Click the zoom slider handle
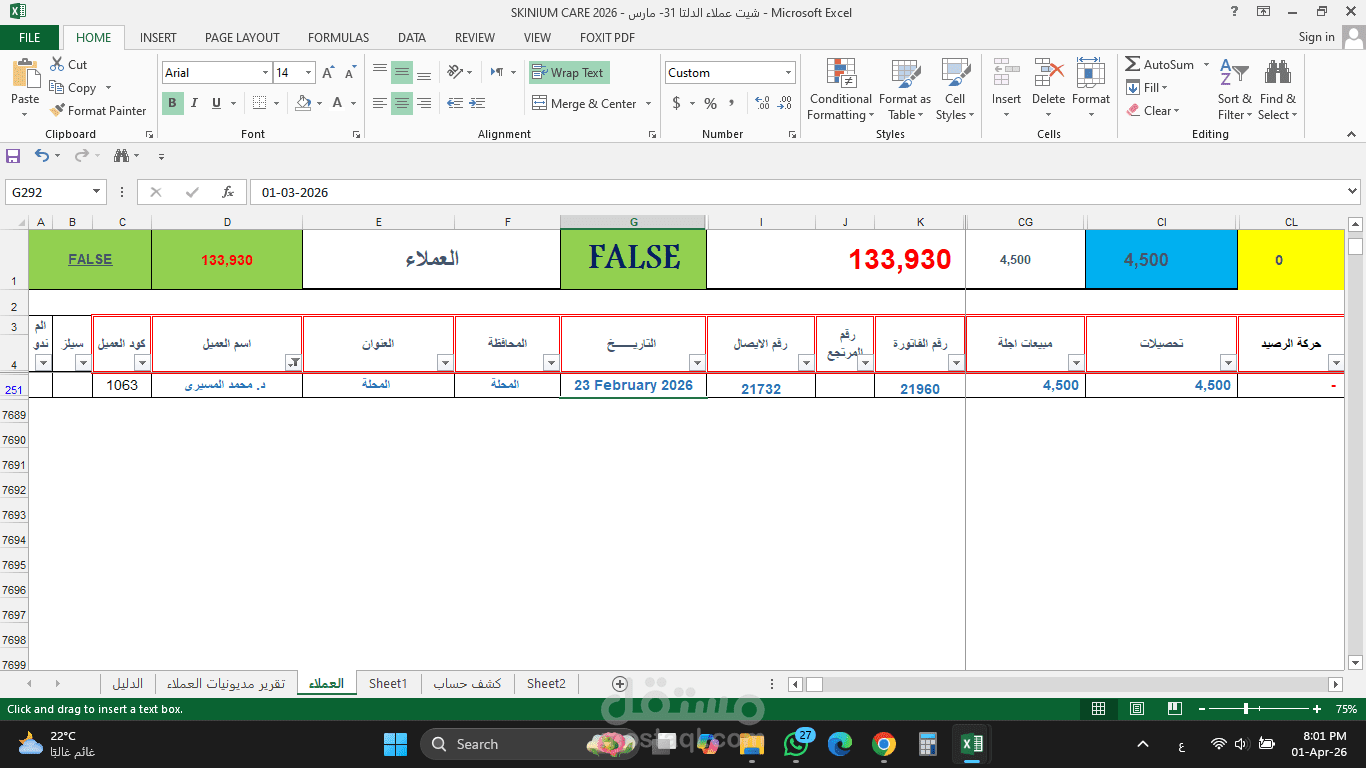Screen dimensions: 1366x768 (x=1246, y=709)
